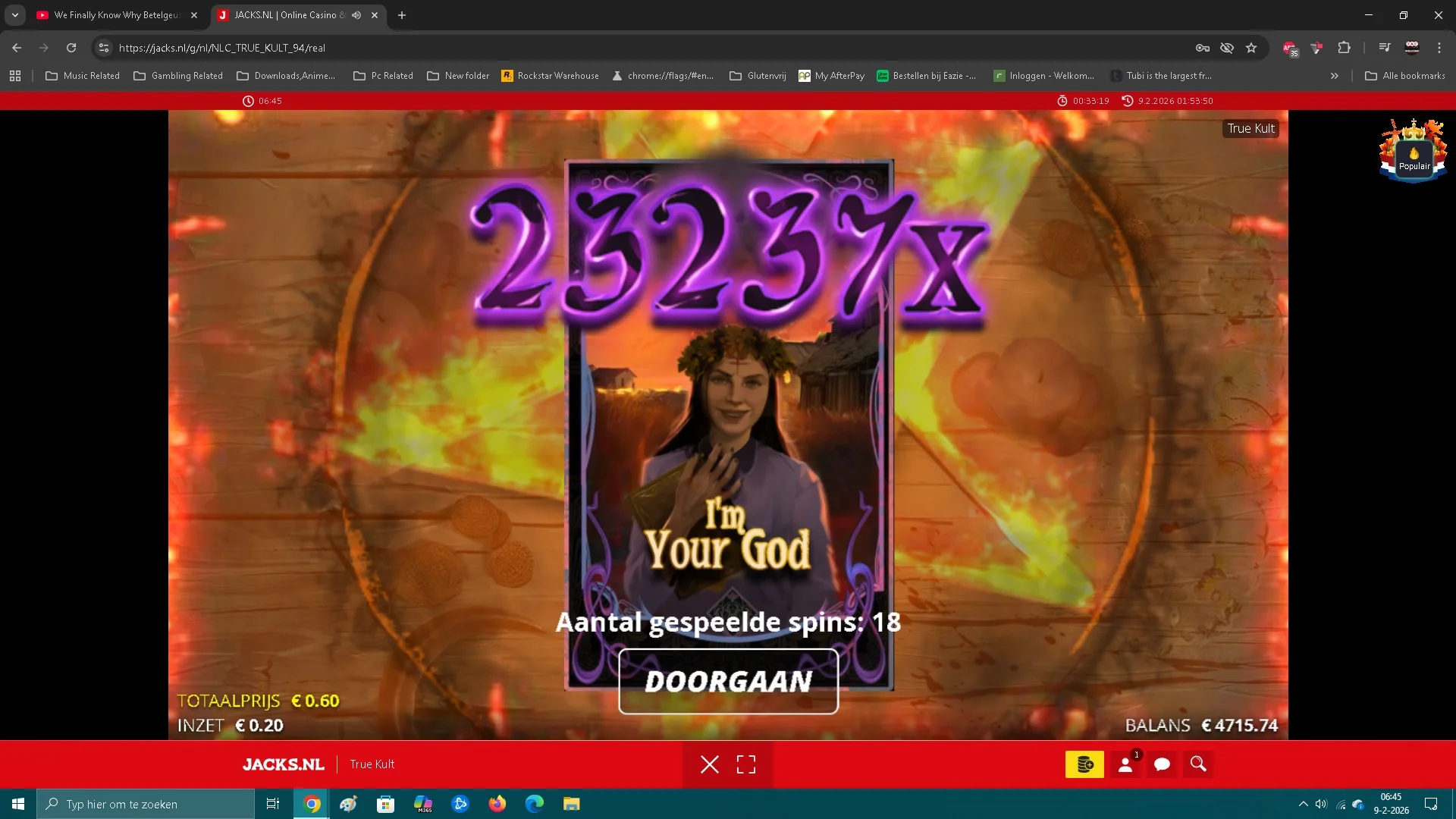View site information icon
Screen dimensions: 1456x819
click(104, 48)
